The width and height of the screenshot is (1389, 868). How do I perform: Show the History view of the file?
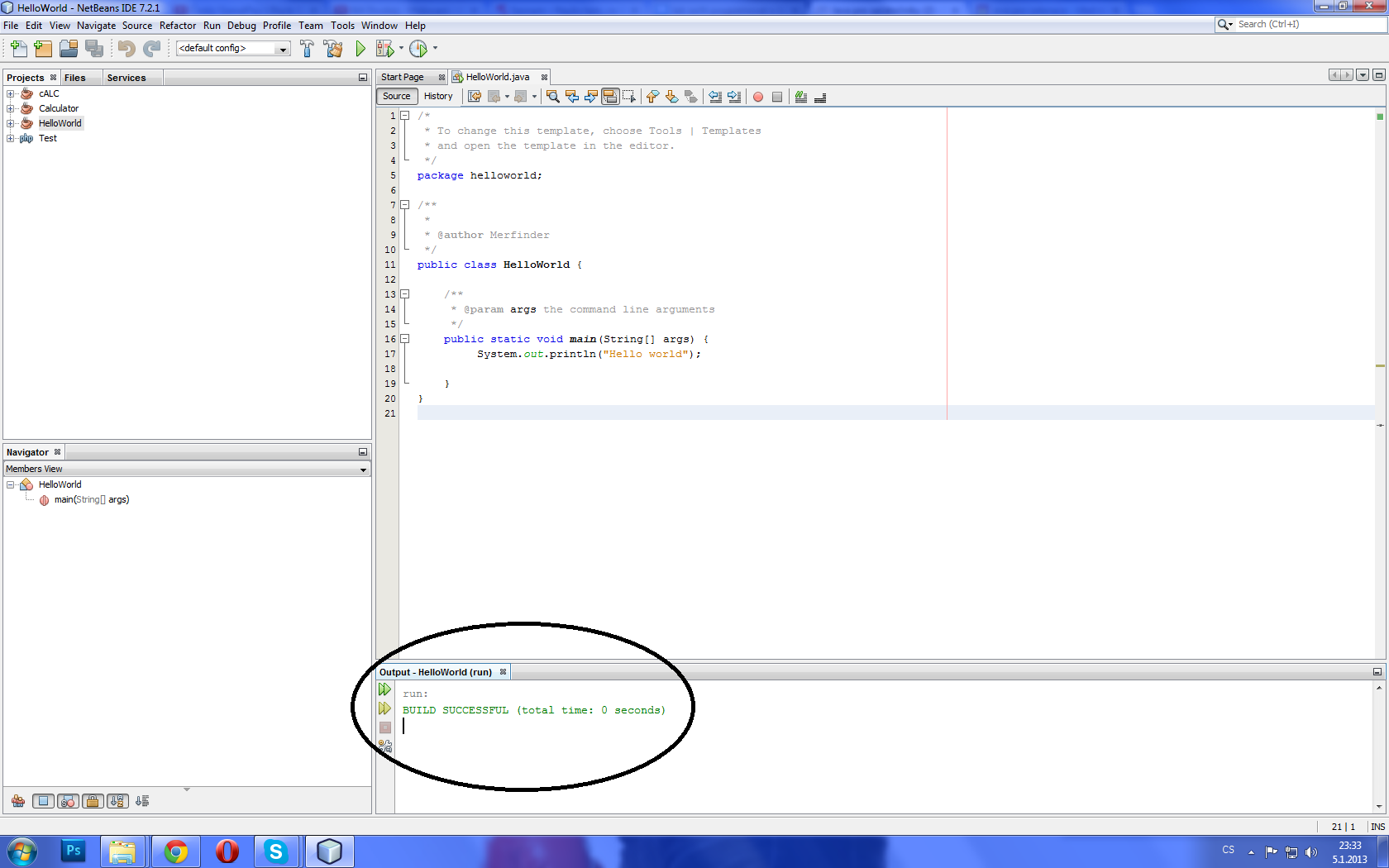438,97
